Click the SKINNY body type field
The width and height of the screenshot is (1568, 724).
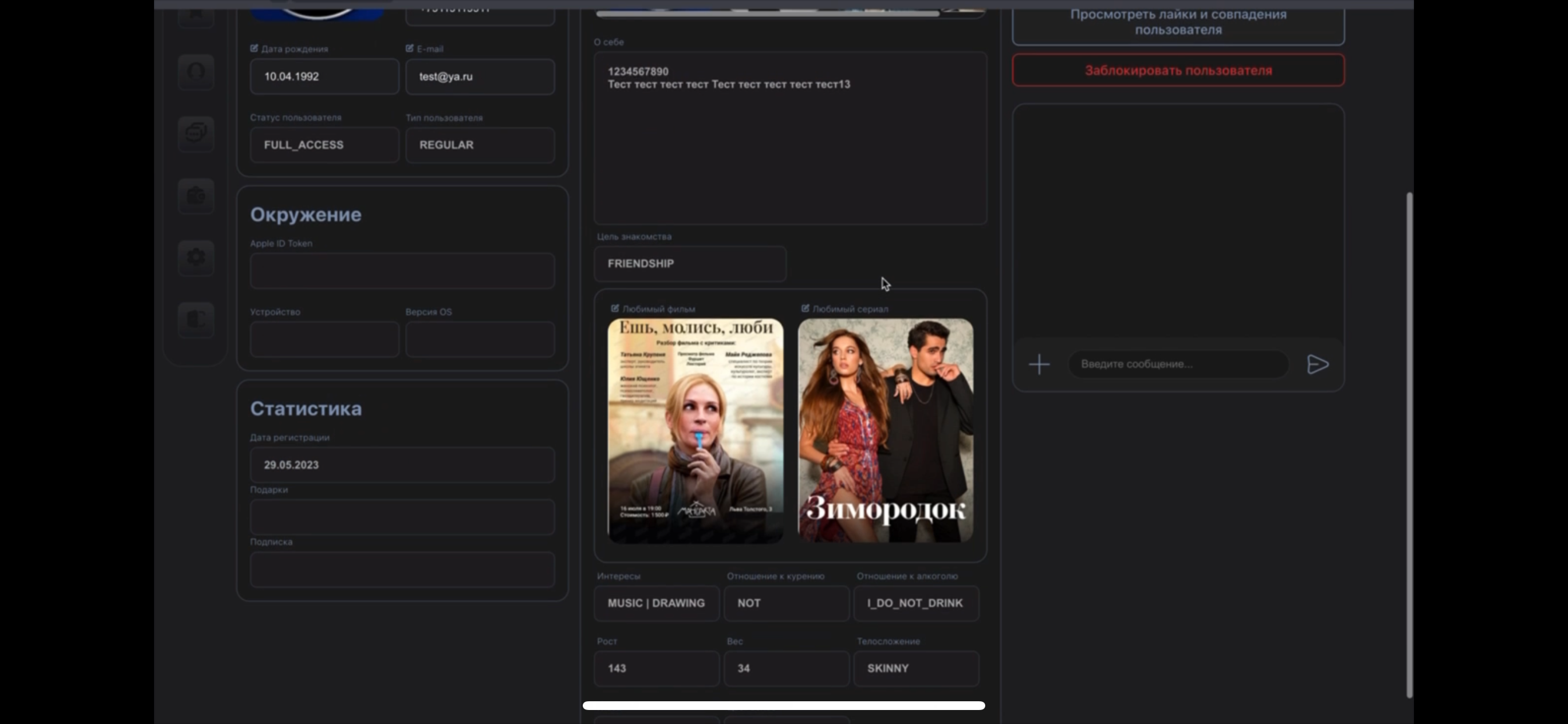(x=916, y=668)
